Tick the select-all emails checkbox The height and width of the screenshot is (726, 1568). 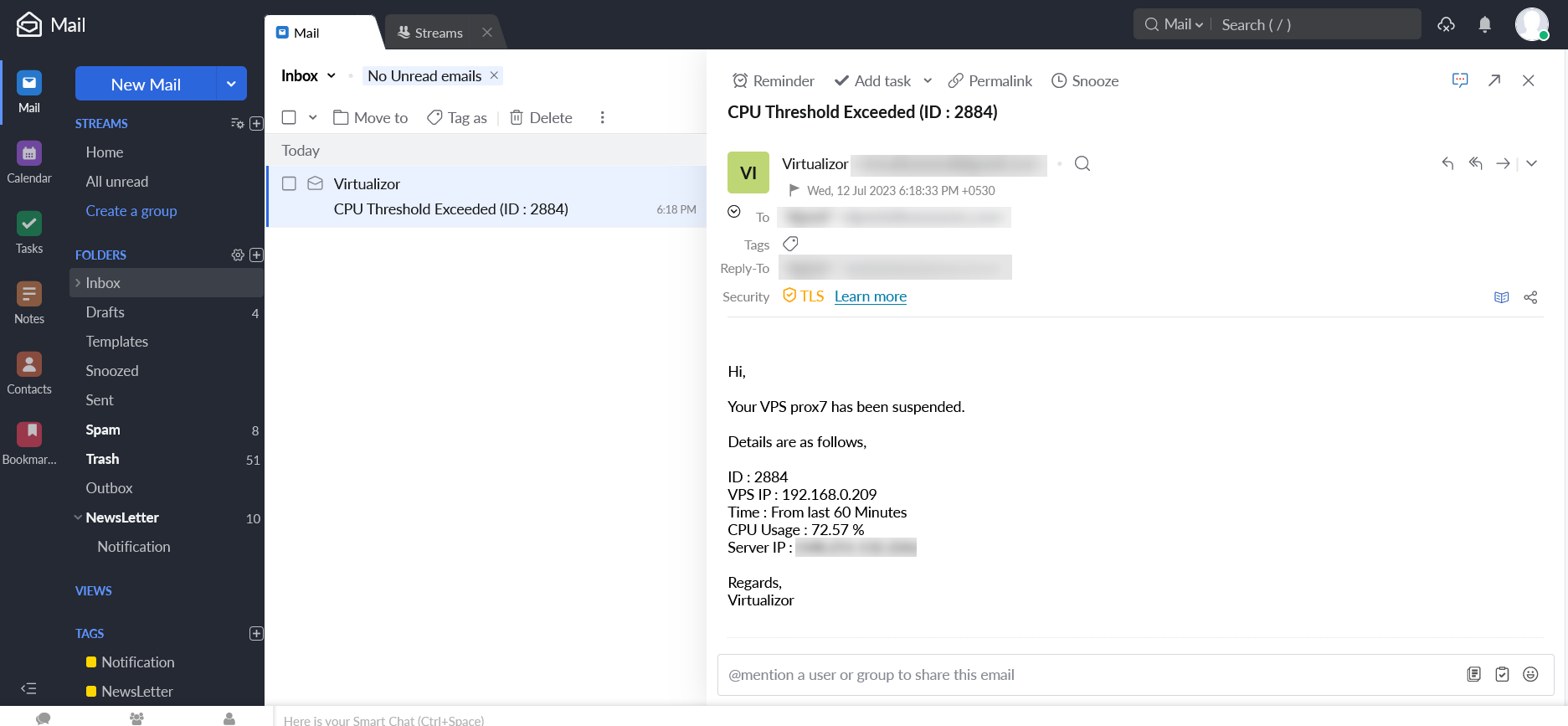point(289,117)
